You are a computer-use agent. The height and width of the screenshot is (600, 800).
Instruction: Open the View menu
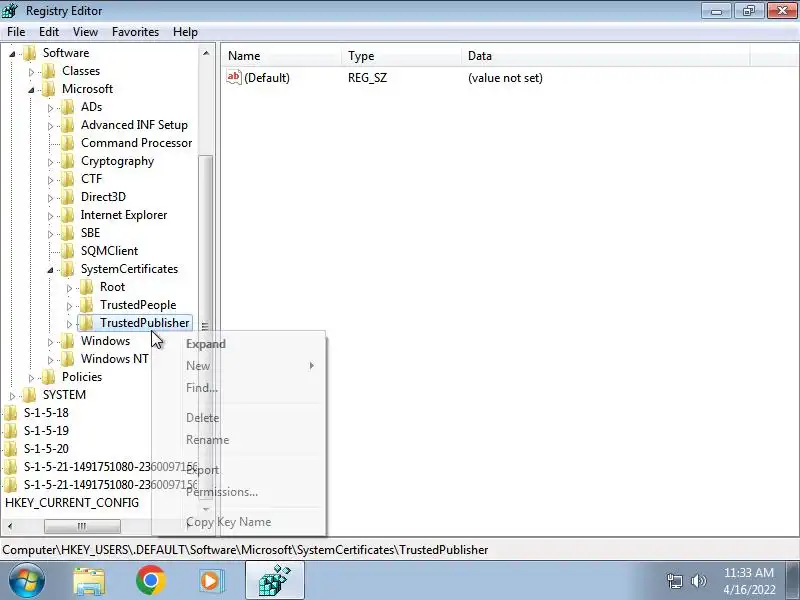[x=85, y=32]
